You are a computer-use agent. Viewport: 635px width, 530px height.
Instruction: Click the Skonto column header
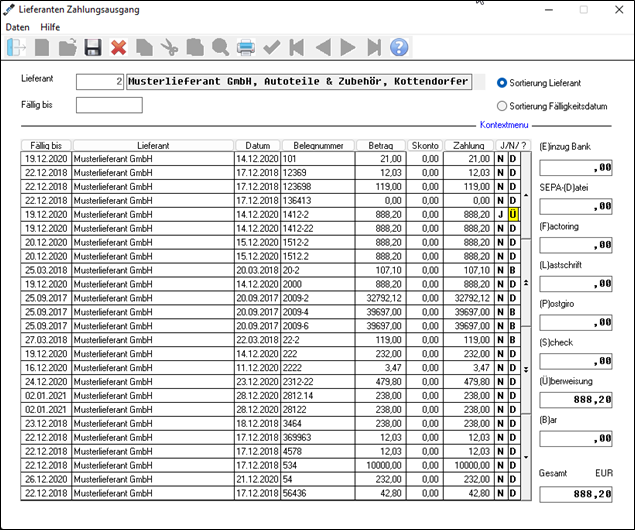(425, 145)
